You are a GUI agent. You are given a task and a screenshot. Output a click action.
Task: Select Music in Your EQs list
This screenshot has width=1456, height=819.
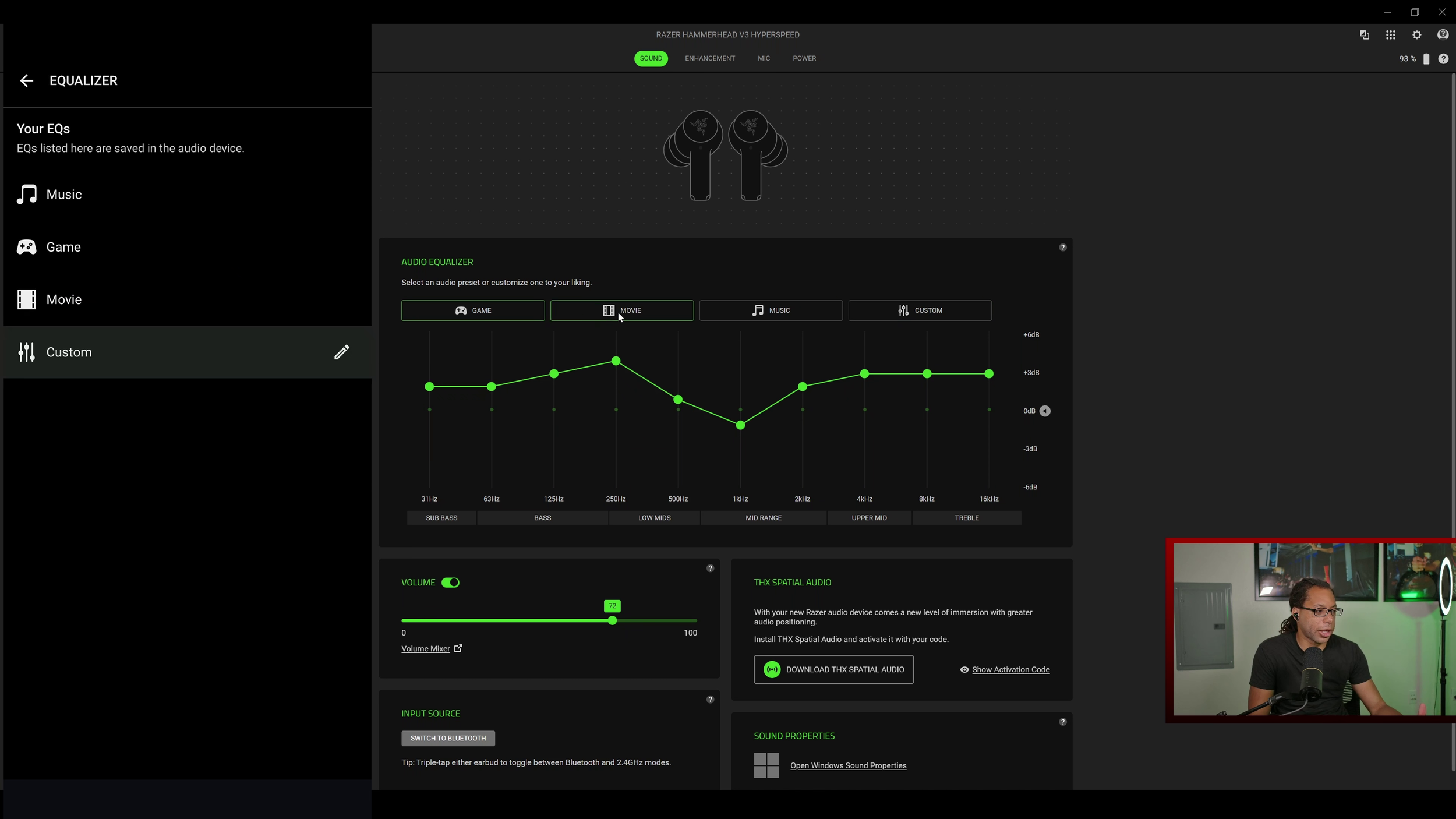188,195
